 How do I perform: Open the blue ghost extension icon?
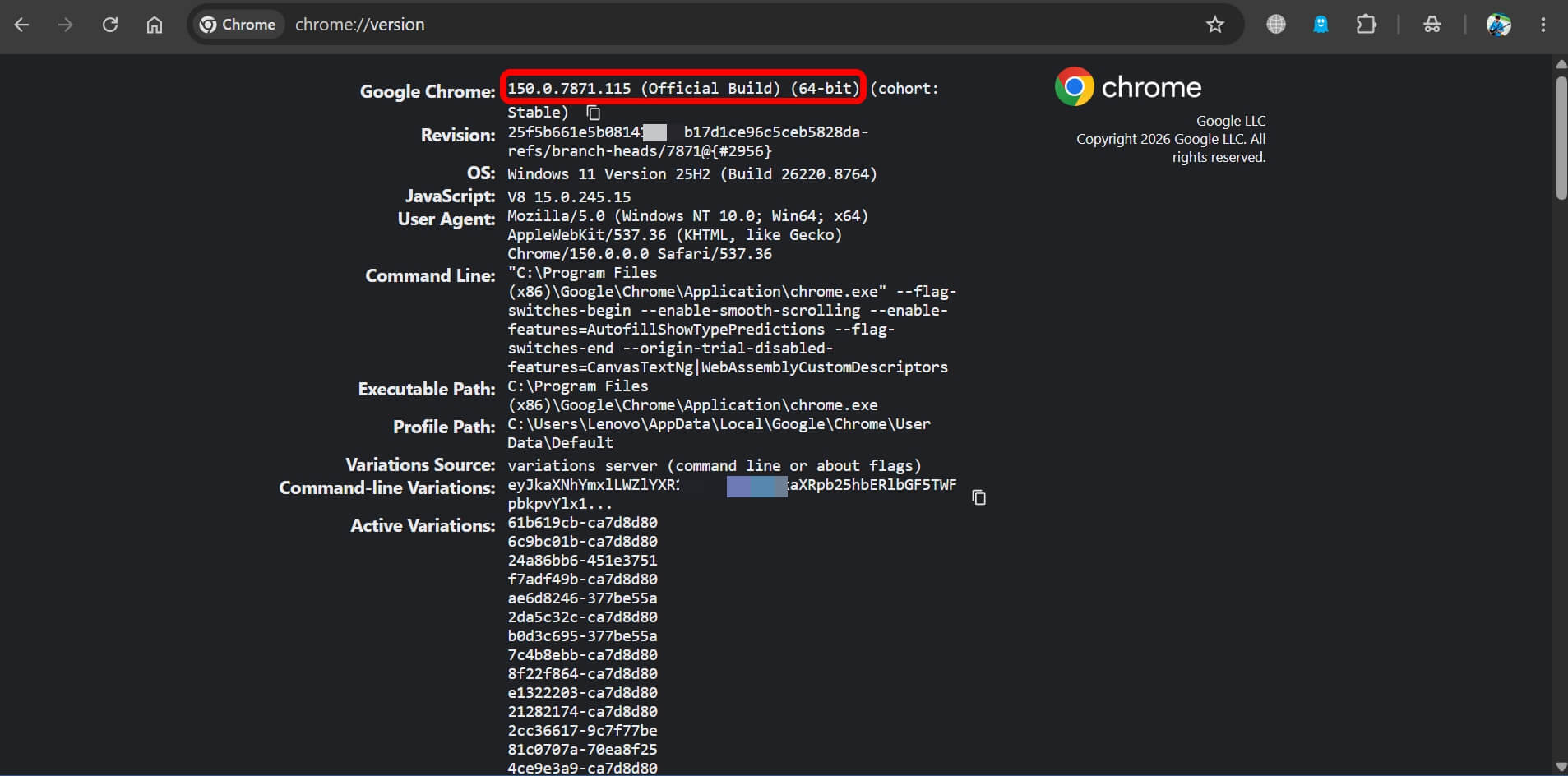pos(1321,25)
